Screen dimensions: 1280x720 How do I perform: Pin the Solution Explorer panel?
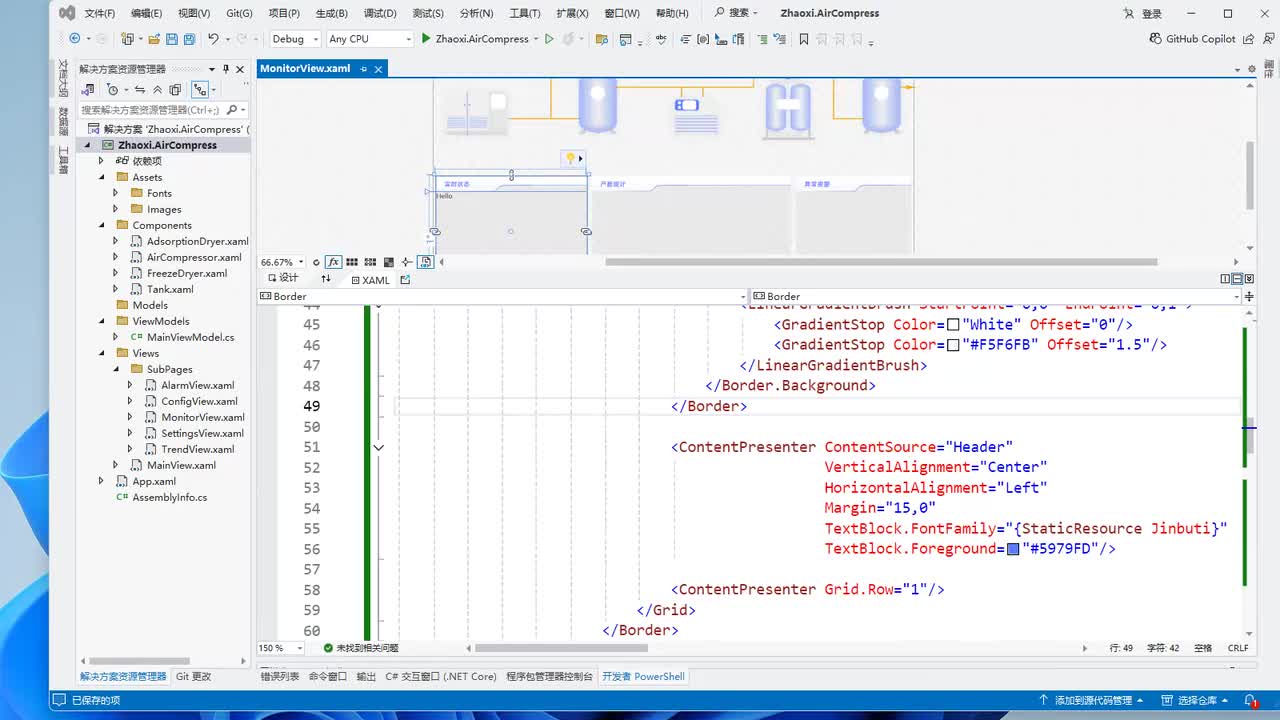226,69
